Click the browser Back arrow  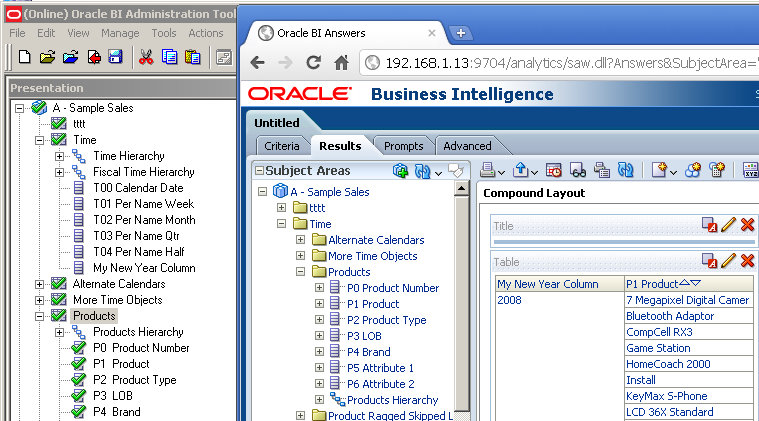pyautogui.click(x=258, y=62)
